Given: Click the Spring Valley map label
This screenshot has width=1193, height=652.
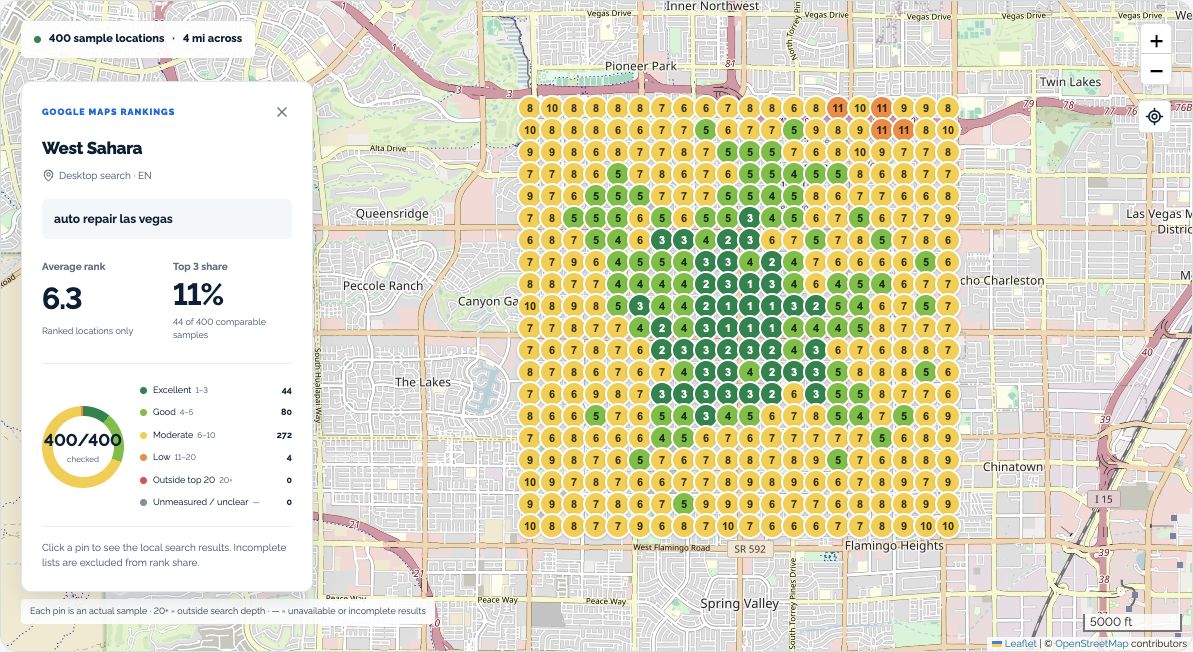Looking at the screenshot, I should 740,603.
